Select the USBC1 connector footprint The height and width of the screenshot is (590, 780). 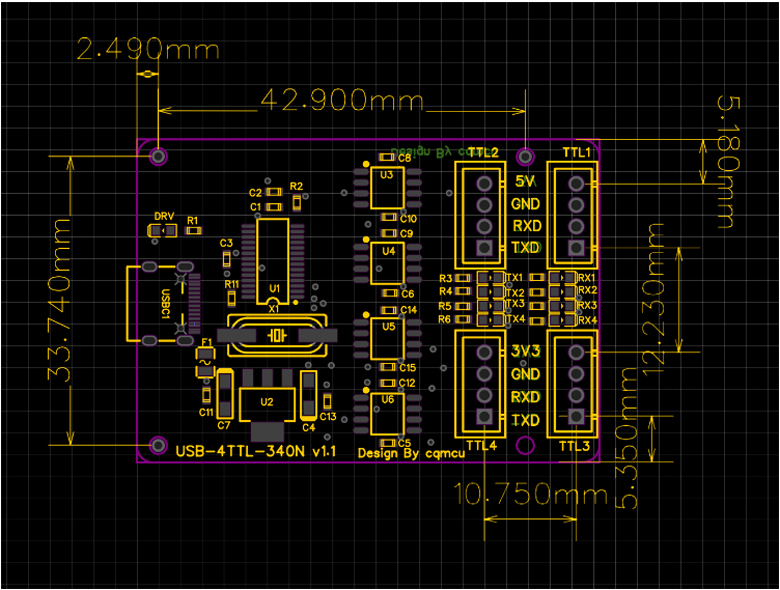(158, 303)
